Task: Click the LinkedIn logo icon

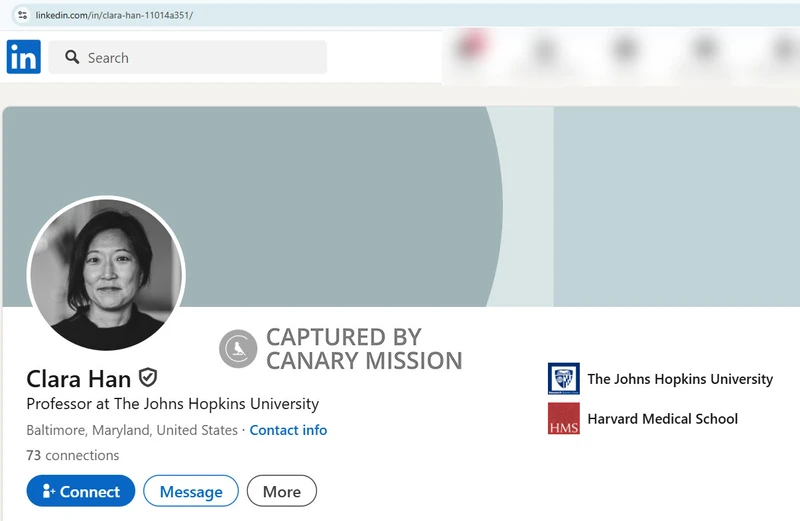Action: pos(23,57)
